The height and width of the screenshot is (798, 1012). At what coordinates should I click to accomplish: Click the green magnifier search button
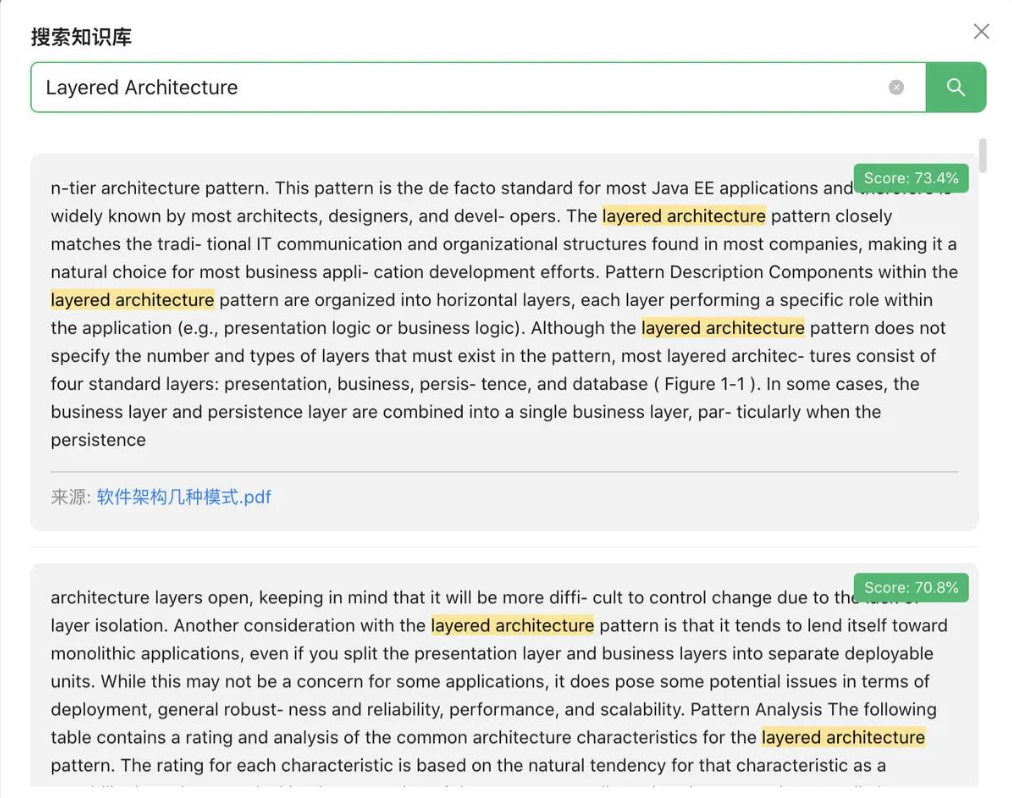(x=955, y=87)
